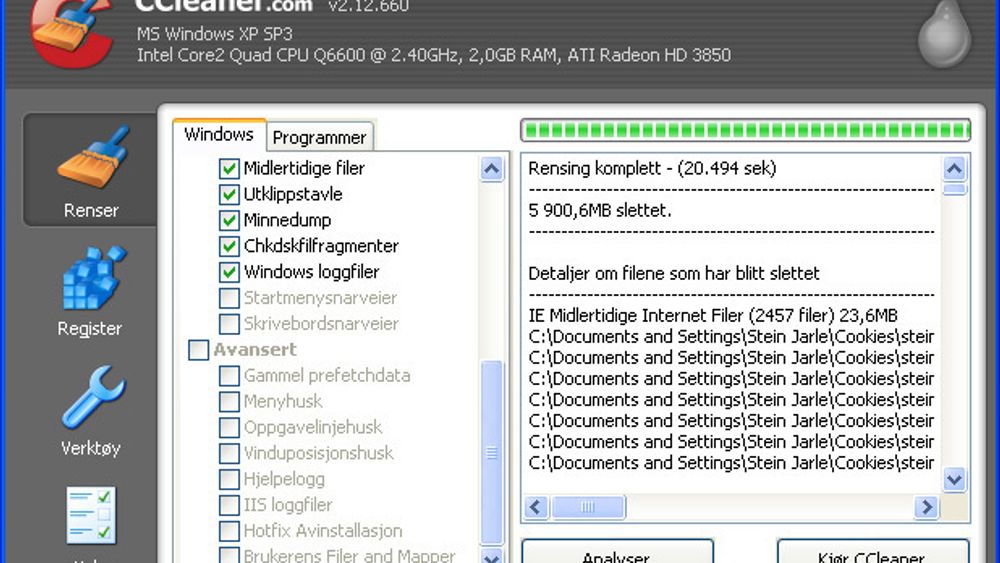
Task: Open the options checklist icon in sidebar
Action: [x=91, y=515]
